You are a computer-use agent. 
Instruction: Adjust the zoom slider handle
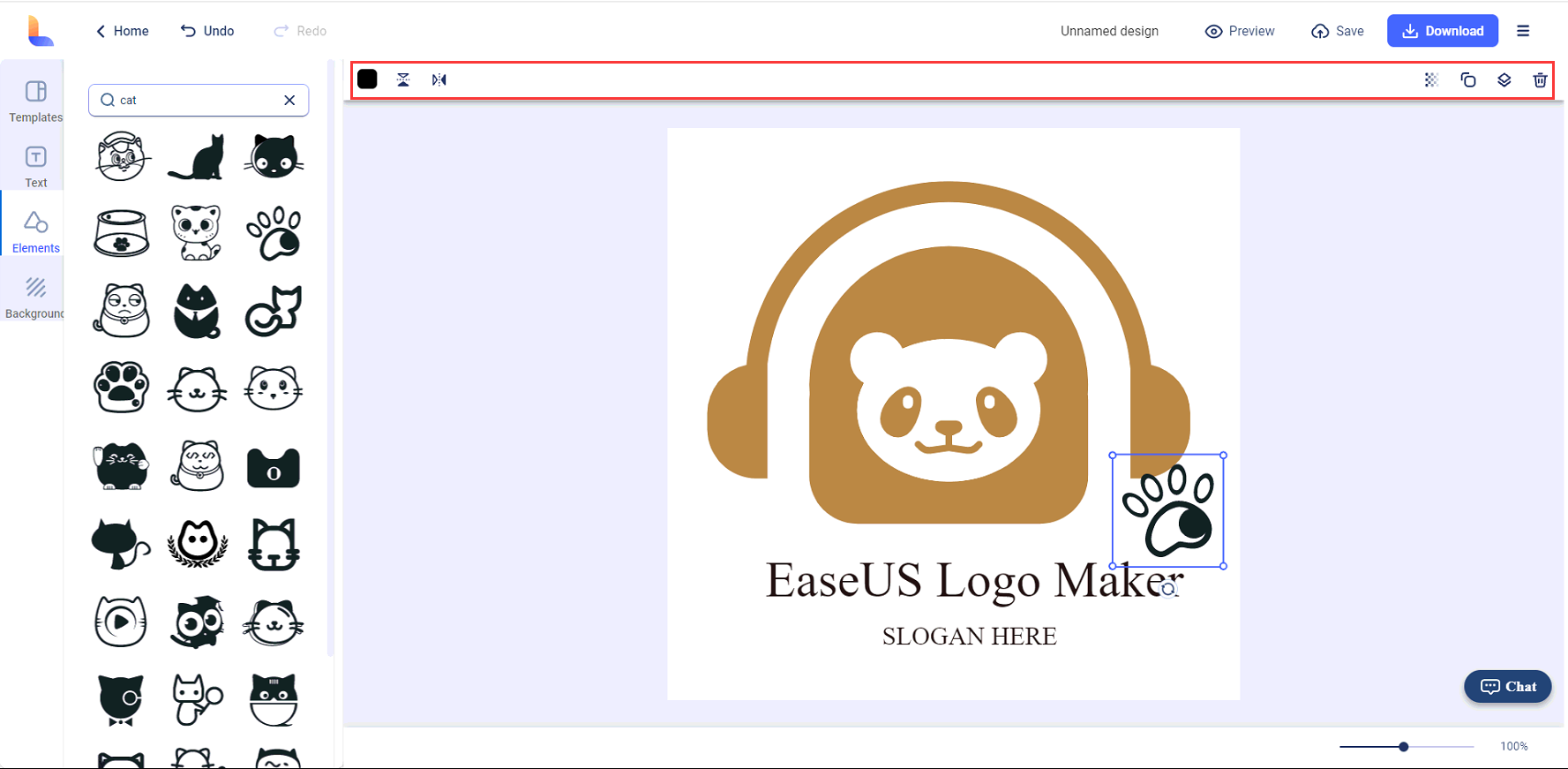point(1403,747)
